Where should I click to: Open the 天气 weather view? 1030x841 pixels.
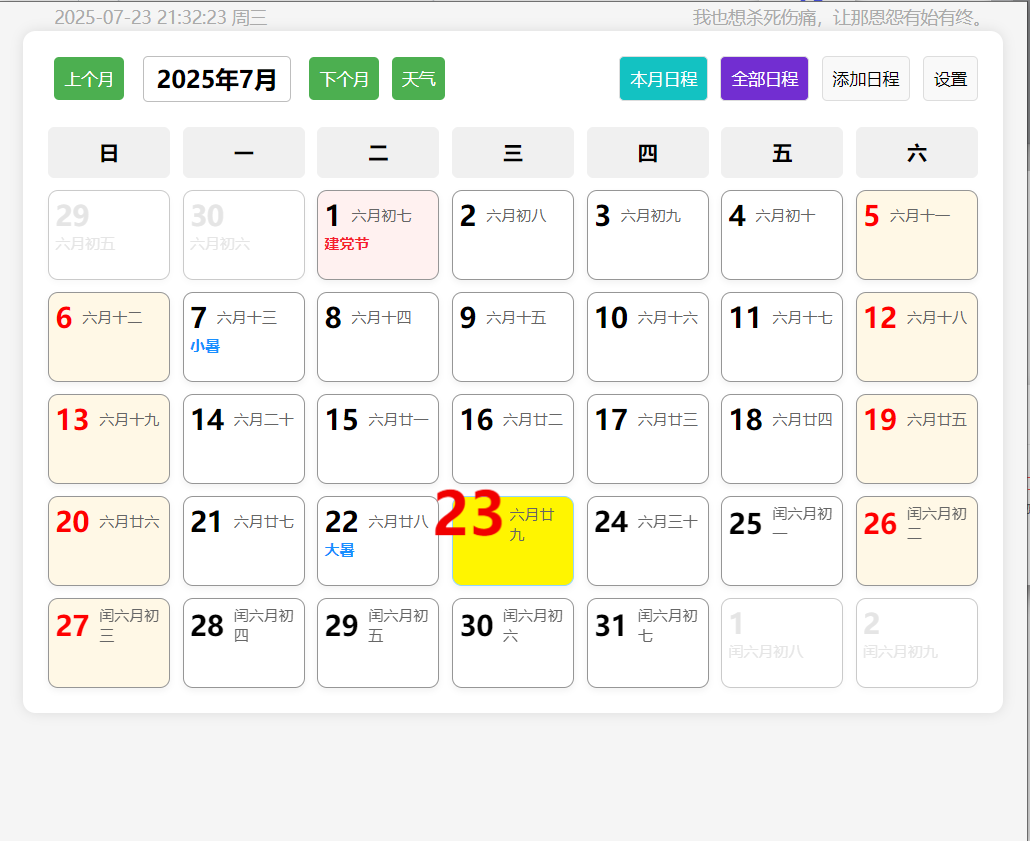418,79
